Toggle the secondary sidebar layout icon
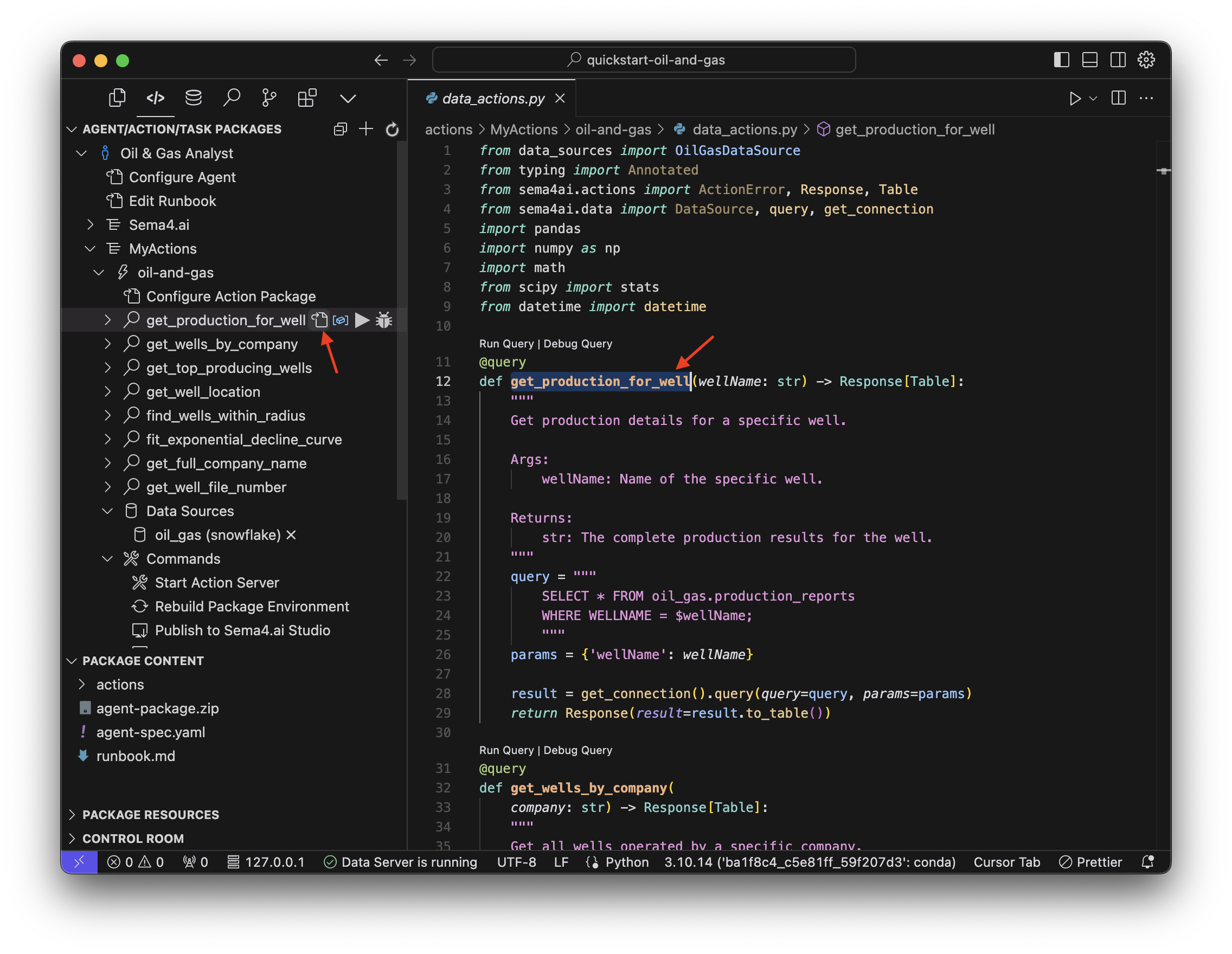The image size is (1232, 954). pyautogui.click(x=1118, y=60)
